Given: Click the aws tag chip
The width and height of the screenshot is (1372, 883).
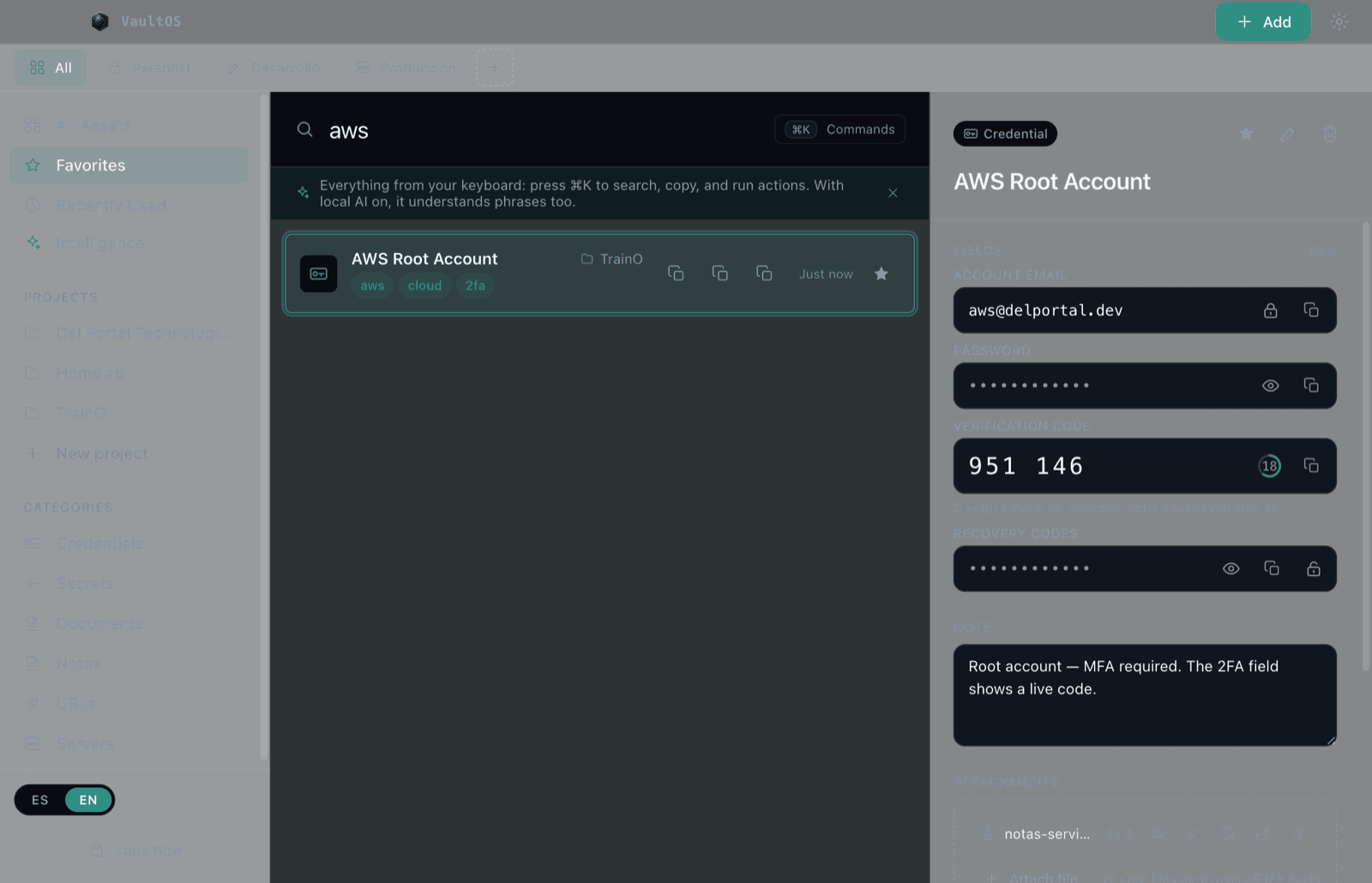Looking at the screenshot, I should click(372, 285).
